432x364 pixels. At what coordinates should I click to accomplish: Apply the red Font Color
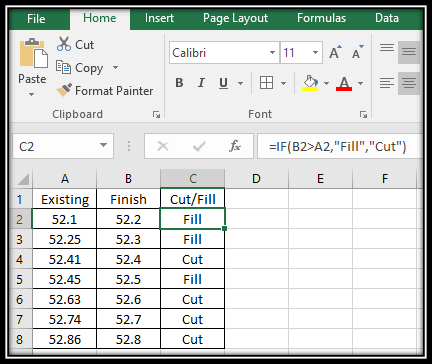click(x=344, y=83)
